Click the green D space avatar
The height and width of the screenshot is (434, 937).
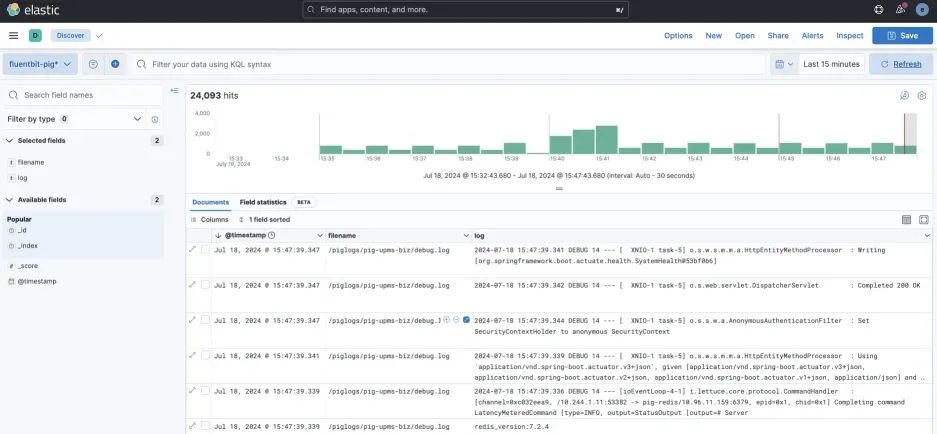[x=35, y=36]
